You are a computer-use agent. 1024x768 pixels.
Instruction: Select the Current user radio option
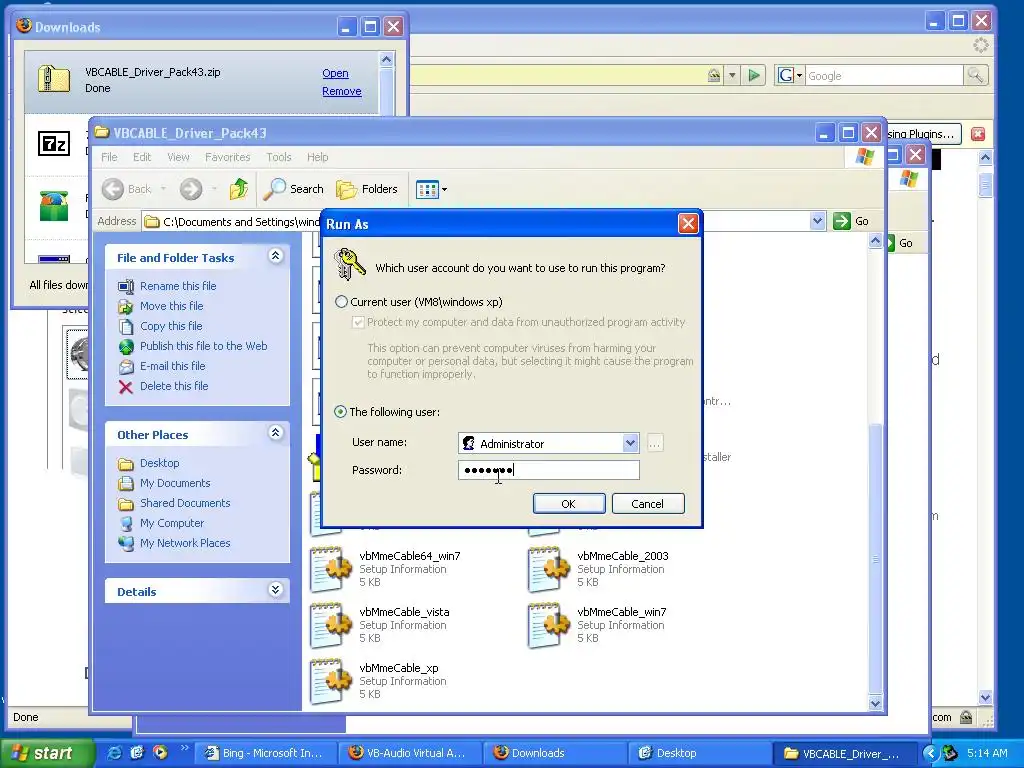[x=341, y=302]
